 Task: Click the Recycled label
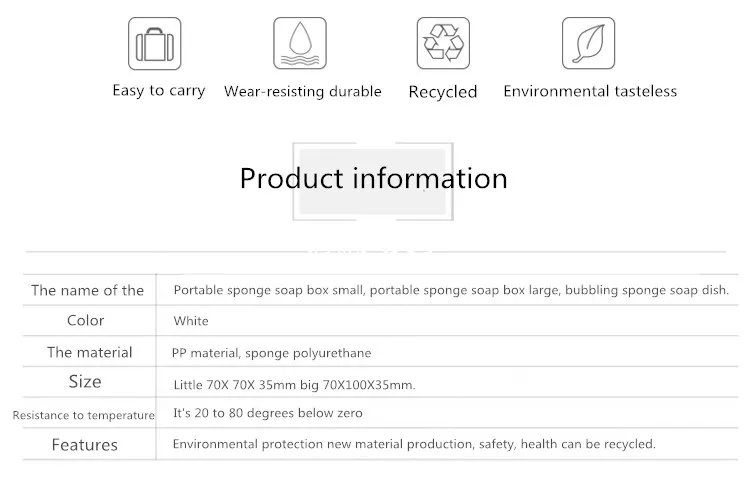point(443,92)
